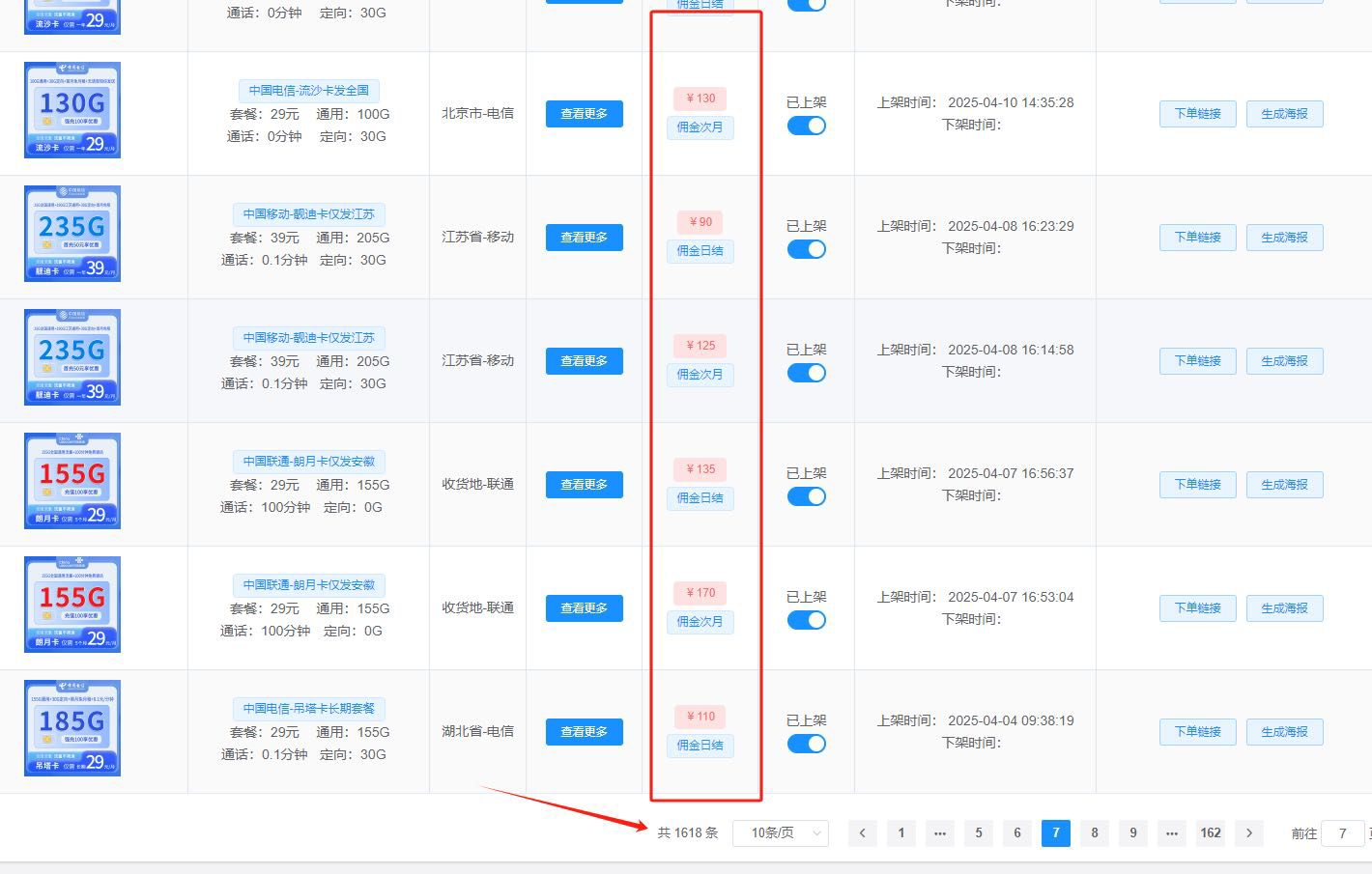Image resolution: width=1372 pixels, height=874 pixels.
Task: Click the ¥90 price tag
Action: coord(700,222)
